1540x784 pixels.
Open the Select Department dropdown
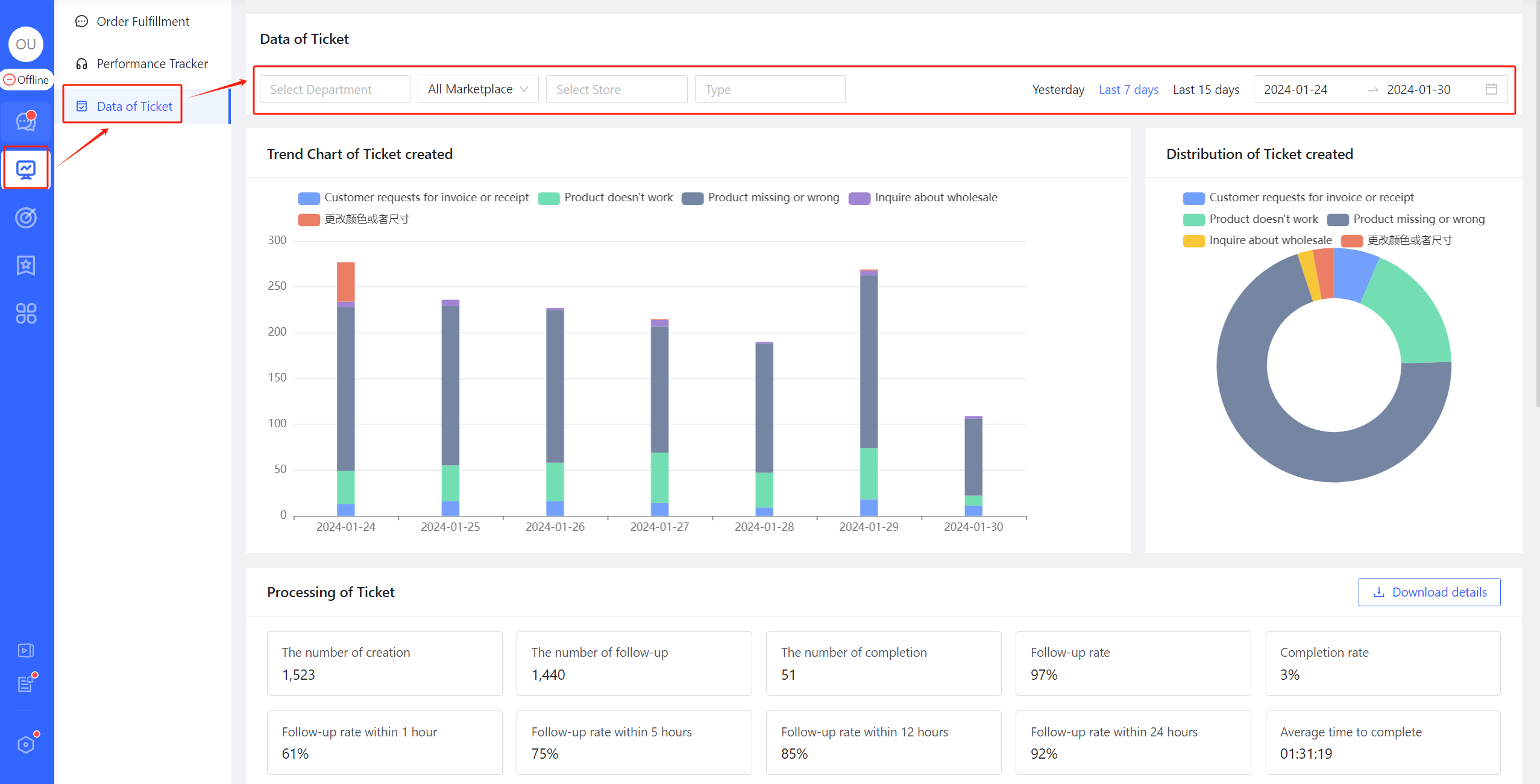tap(335, 89)
